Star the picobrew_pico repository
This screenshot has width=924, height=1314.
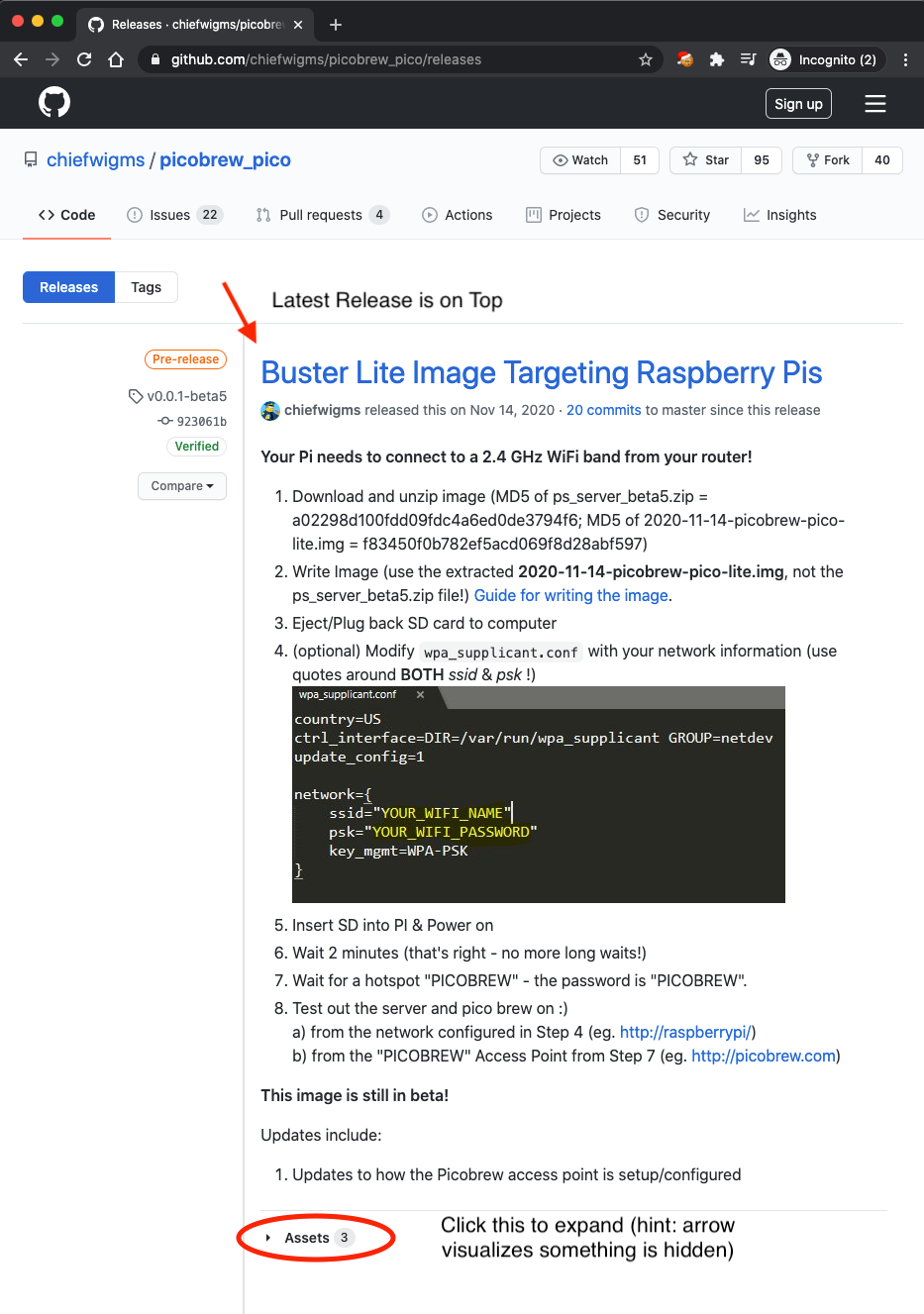tap(706, 160)
